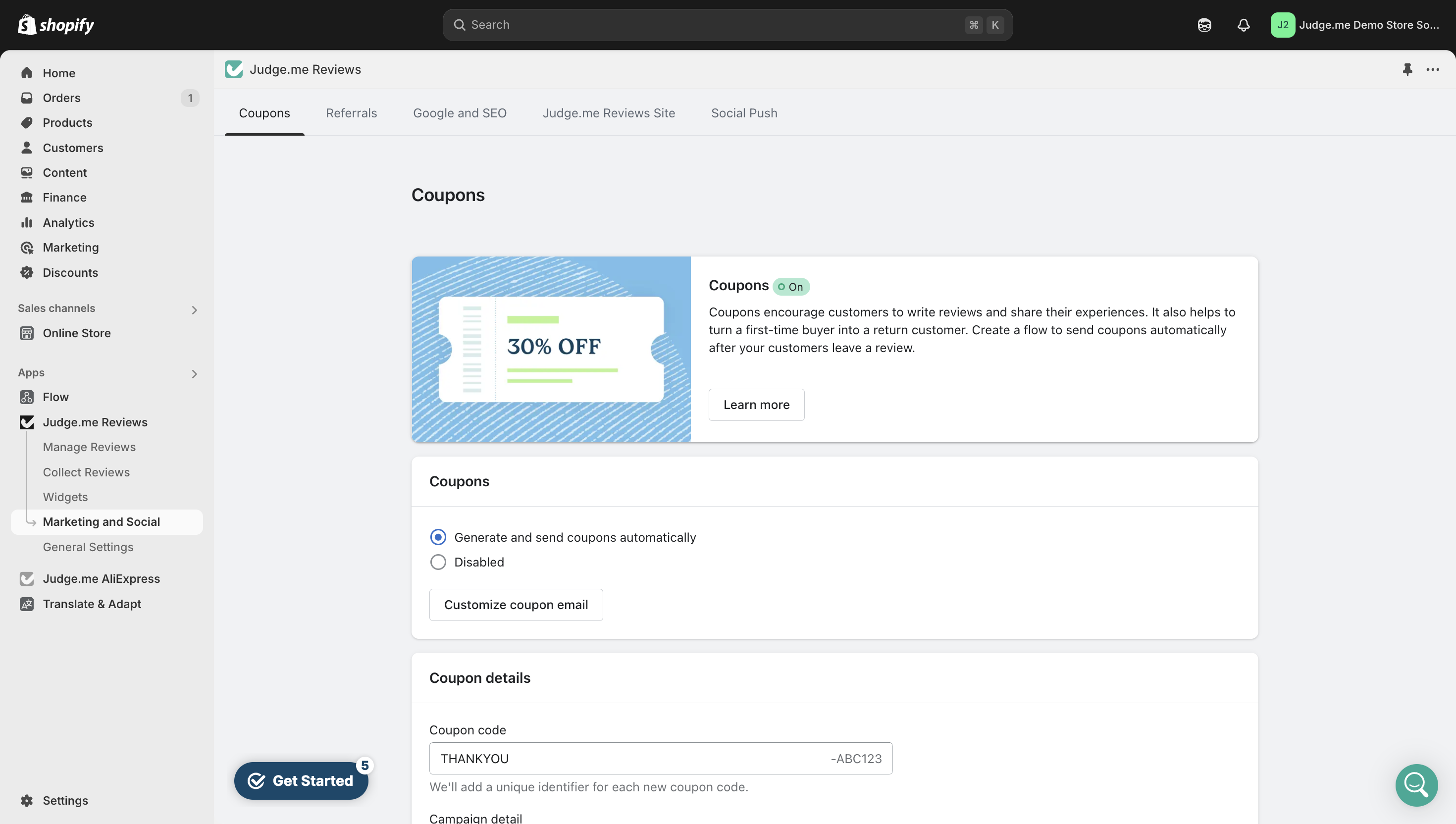Click the Settings gear icon
The image size is (1456, 824).
[x=27, y=800]
